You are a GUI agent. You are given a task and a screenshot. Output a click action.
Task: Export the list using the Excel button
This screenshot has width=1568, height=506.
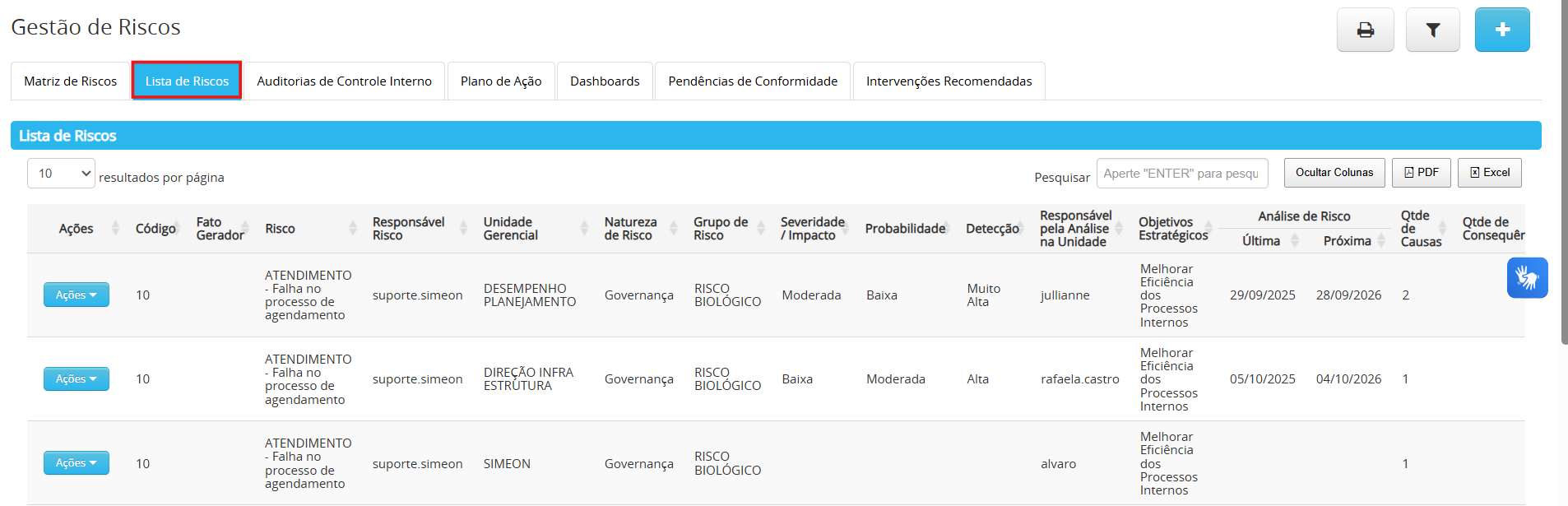[1489, 173]
